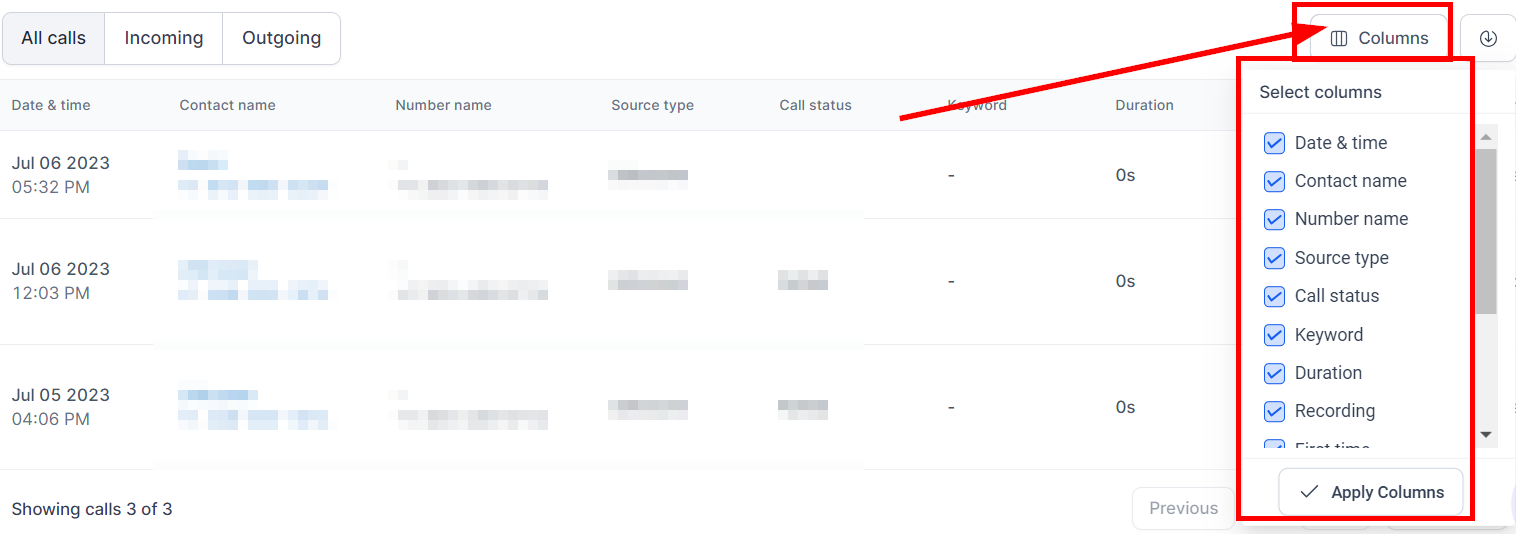This screenshot has width=1516, height=534.
Task: Uncheck the Date & time column checkbox
Action: [1274, 143]
